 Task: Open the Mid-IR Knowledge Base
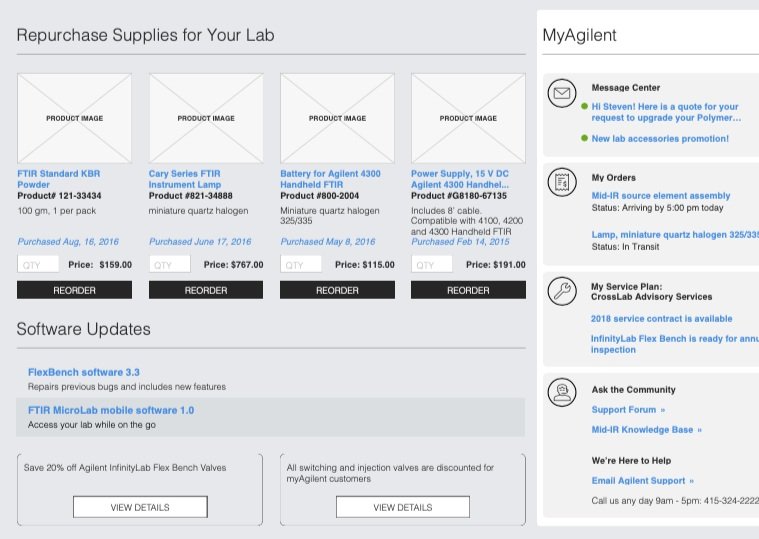coord(647,430)
